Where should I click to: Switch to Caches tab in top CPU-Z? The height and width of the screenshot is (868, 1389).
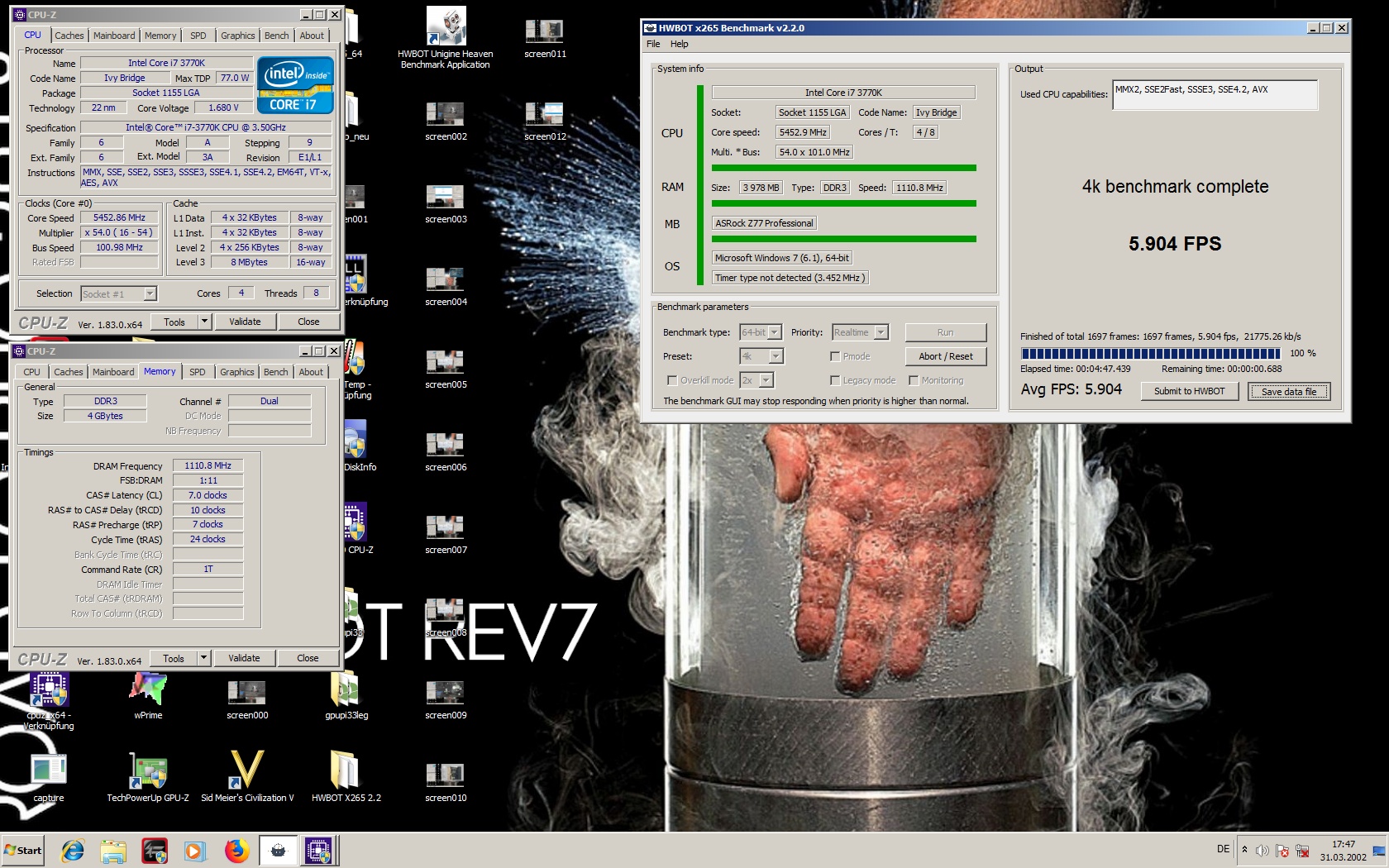tap(69, 36)
